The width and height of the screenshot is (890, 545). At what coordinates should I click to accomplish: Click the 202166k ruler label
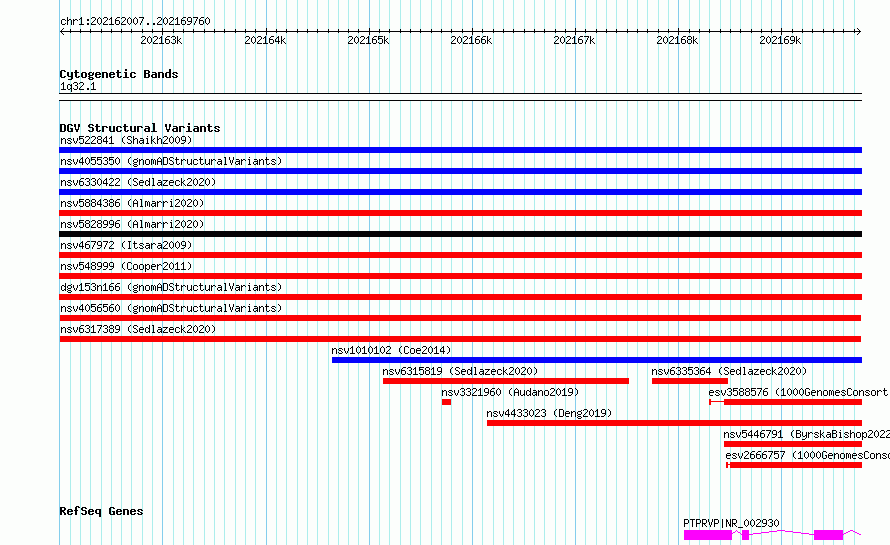click(x=471, y=40)
